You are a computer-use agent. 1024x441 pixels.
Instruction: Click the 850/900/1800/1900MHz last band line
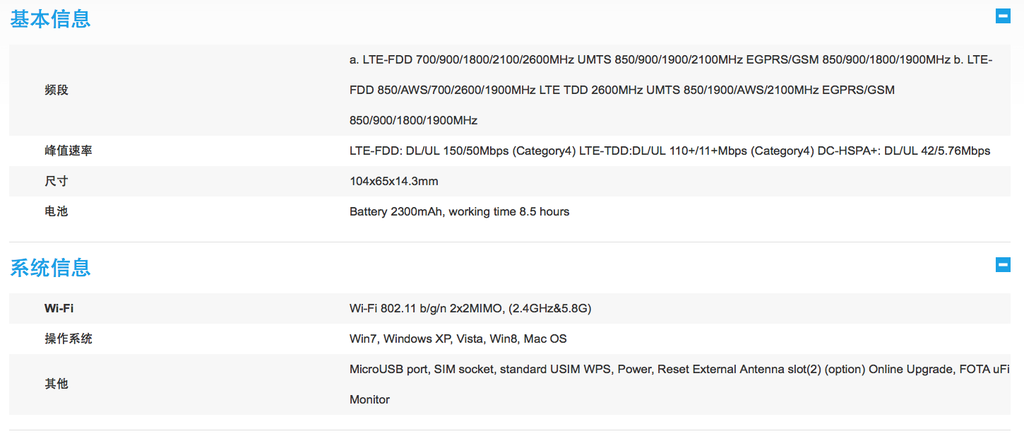[x=413, y=120]
